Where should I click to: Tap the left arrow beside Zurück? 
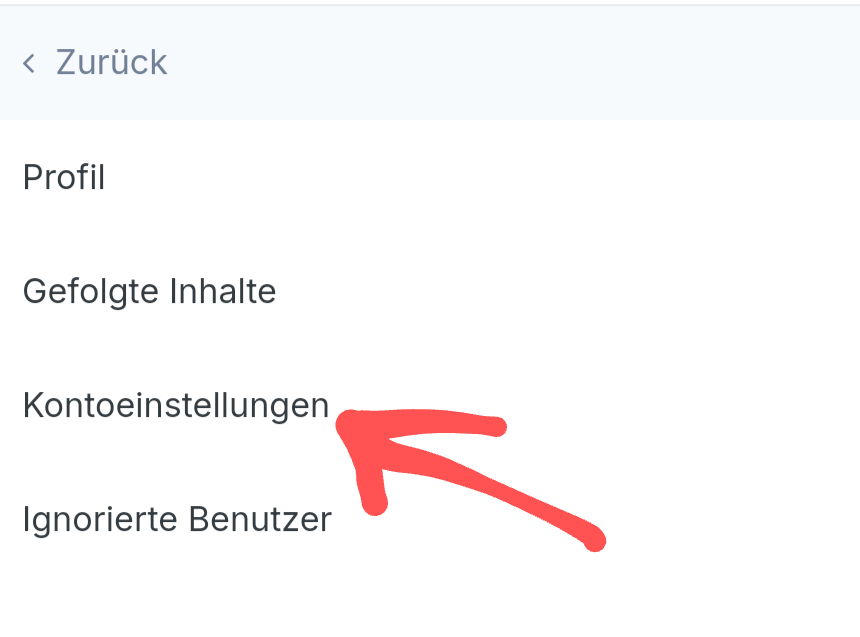[x=29, y=64]
